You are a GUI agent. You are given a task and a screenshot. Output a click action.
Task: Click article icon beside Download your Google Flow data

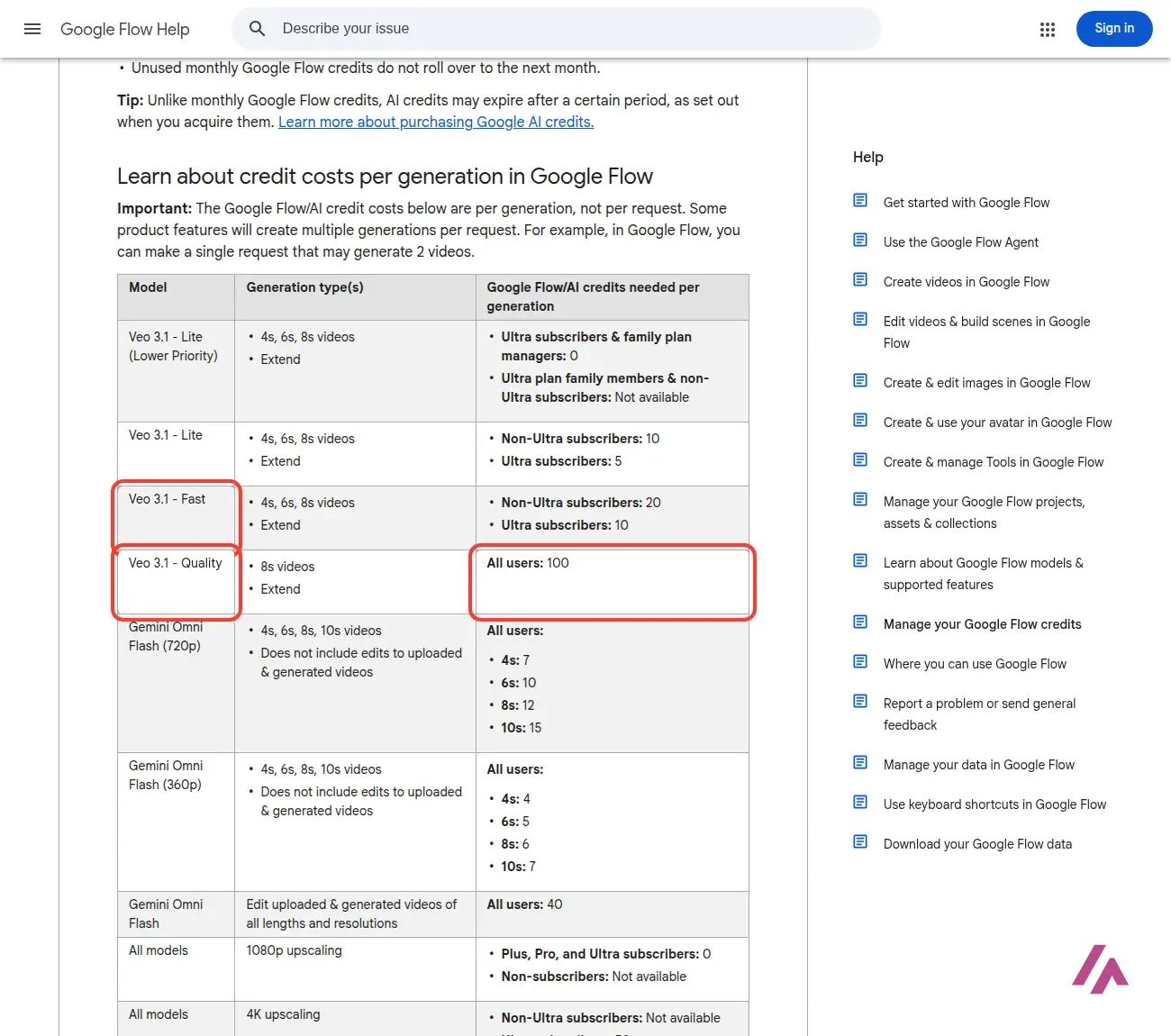pyautogui.click(x=860, y=841)
